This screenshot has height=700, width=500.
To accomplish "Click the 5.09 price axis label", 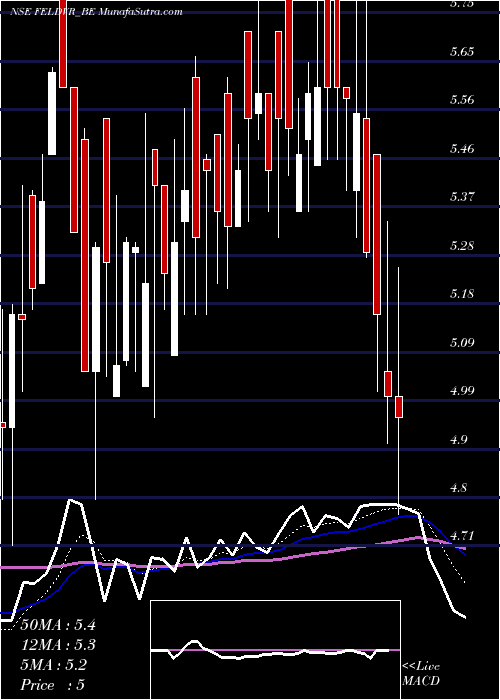I will 462,342.
